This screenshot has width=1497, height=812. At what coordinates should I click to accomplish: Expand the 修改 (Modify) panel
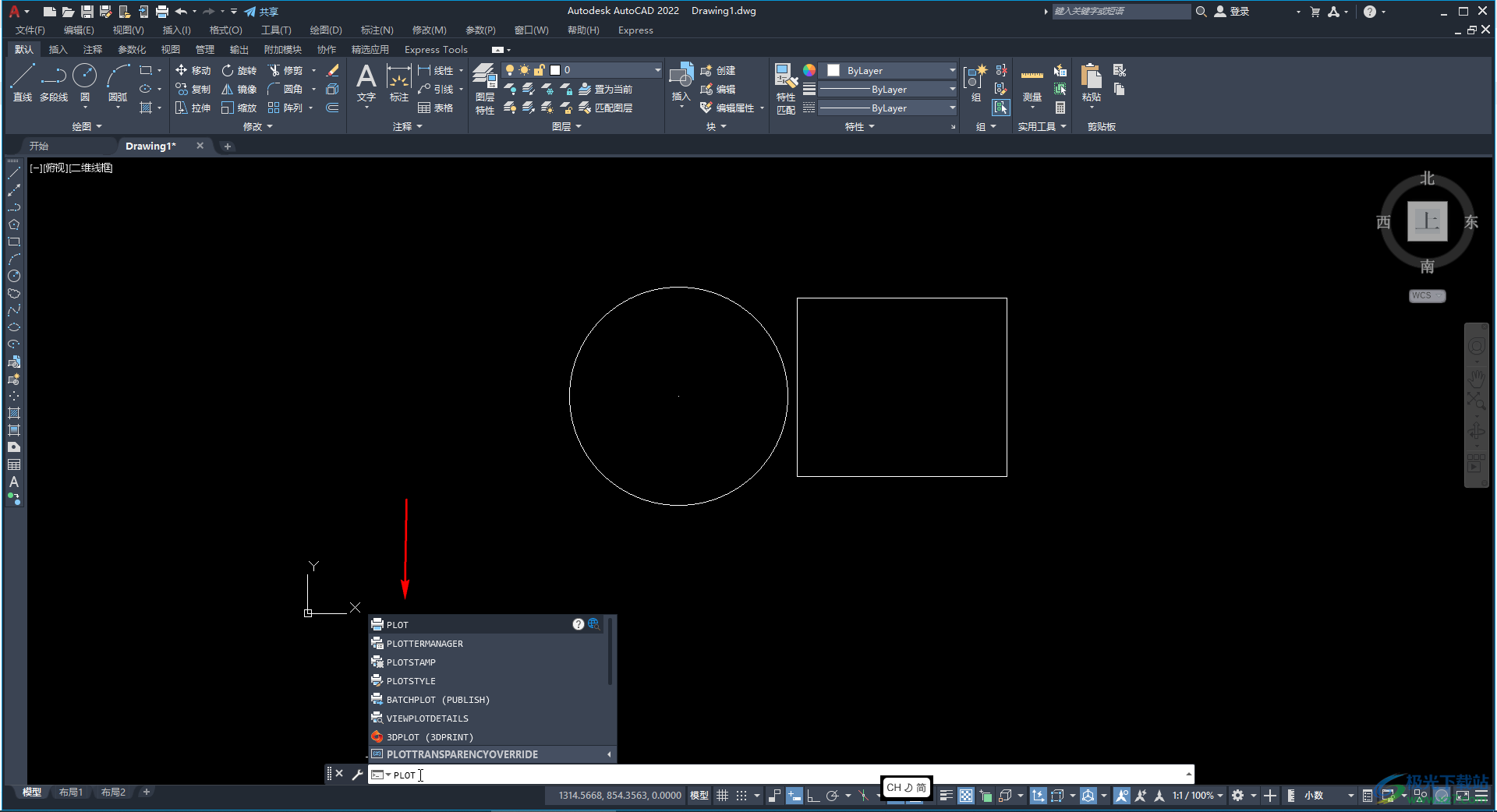point(258,126)
